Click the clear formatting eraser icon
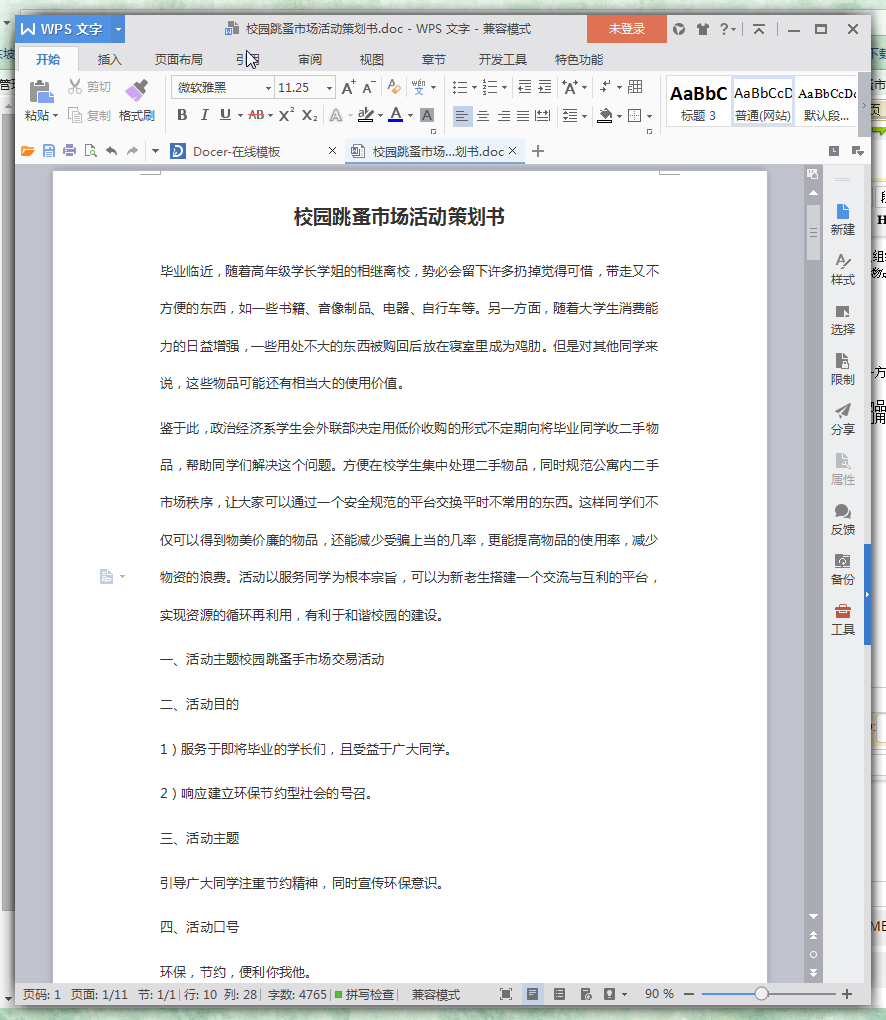This screenshot has width=886, height=1020. point(394,87)
